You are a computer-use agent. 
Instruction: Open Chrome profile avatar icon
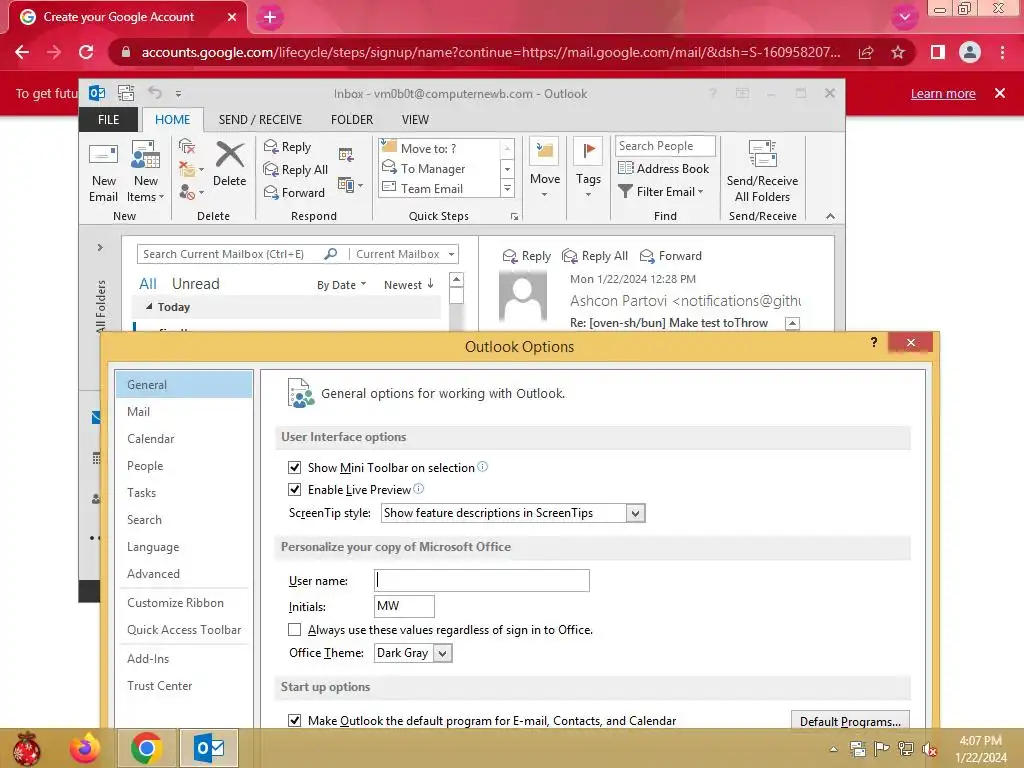pyautogui.click(x=970, y=52)
